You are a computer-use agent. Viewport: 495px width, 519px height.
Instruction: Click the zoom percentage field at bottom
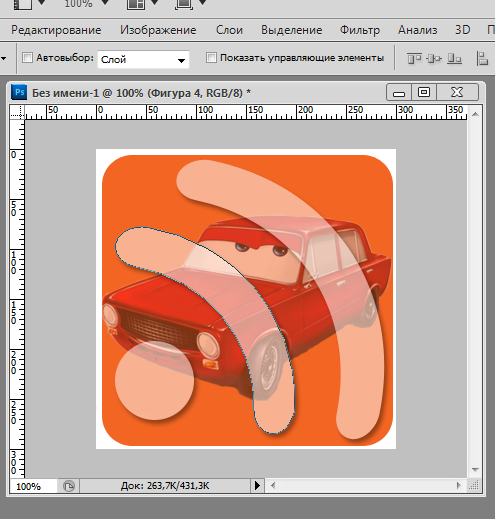pos(33,486)
